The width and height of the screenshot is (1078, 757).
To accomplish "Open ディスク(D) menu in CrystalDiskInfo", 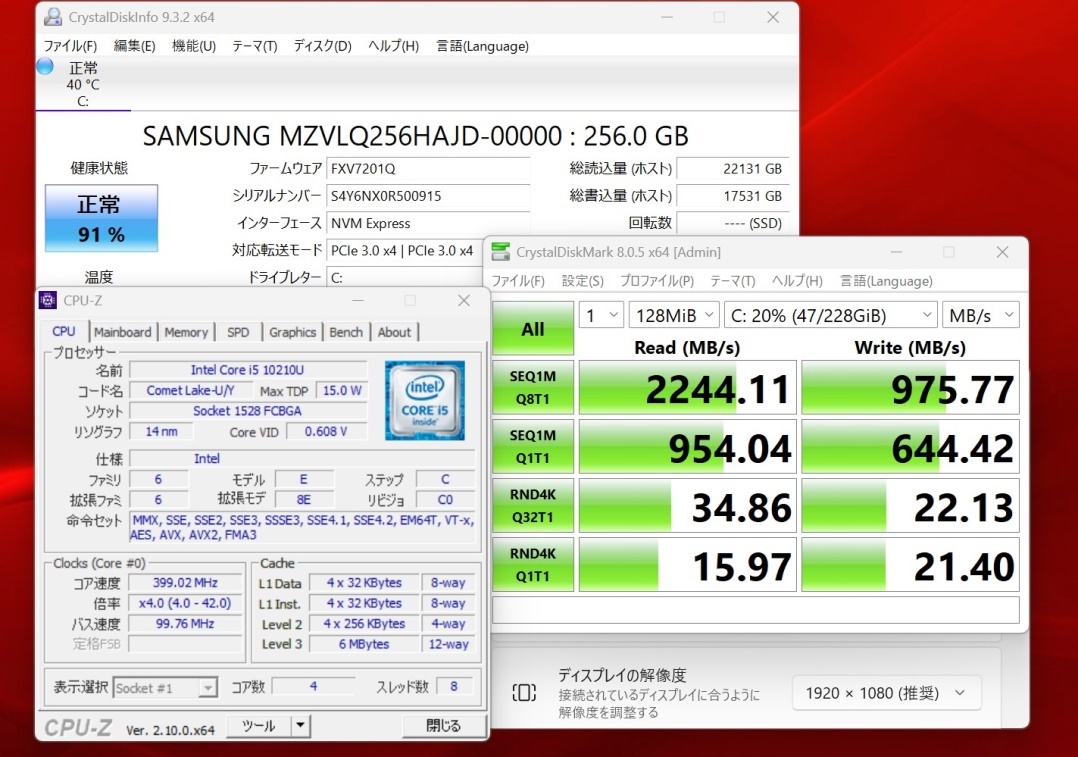I will [322, 46].
